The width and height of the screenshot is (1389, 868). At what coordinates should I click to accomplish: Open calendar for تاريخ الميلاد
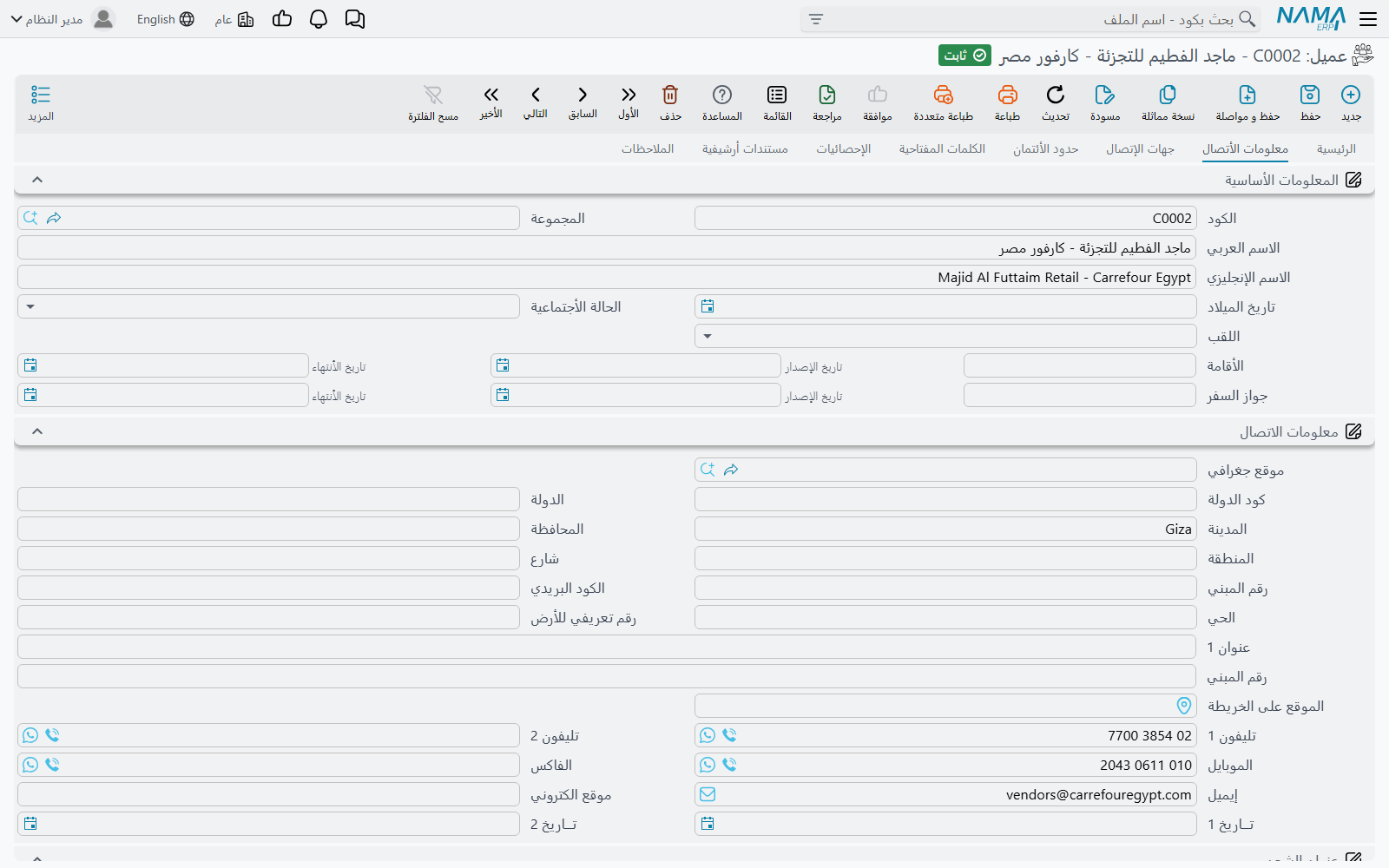coord(708,306)
